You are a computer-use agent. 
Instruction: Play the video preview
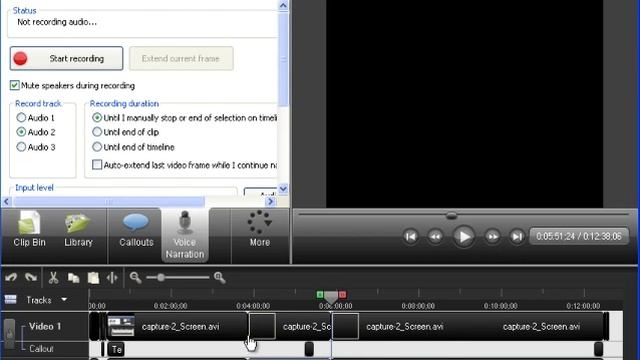[464, 237]
